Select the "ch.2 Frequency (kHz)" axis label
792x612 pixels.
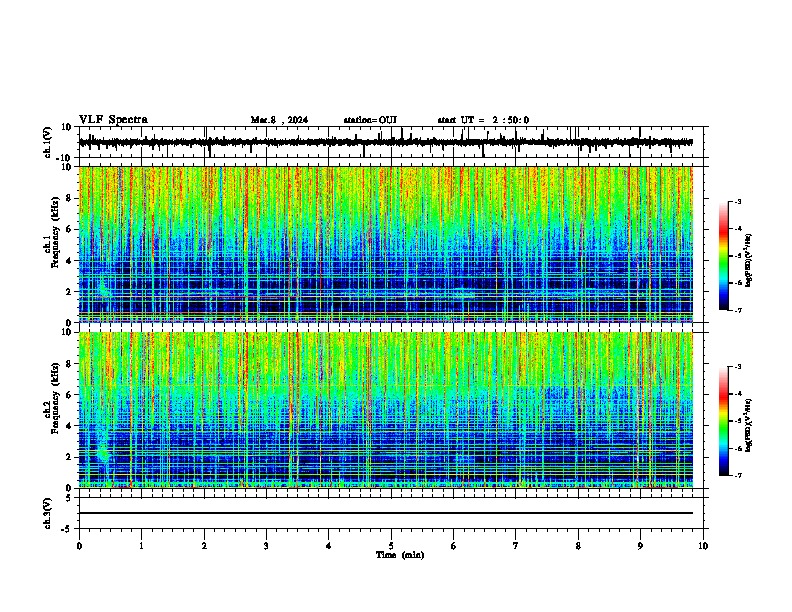coord(51,398)
